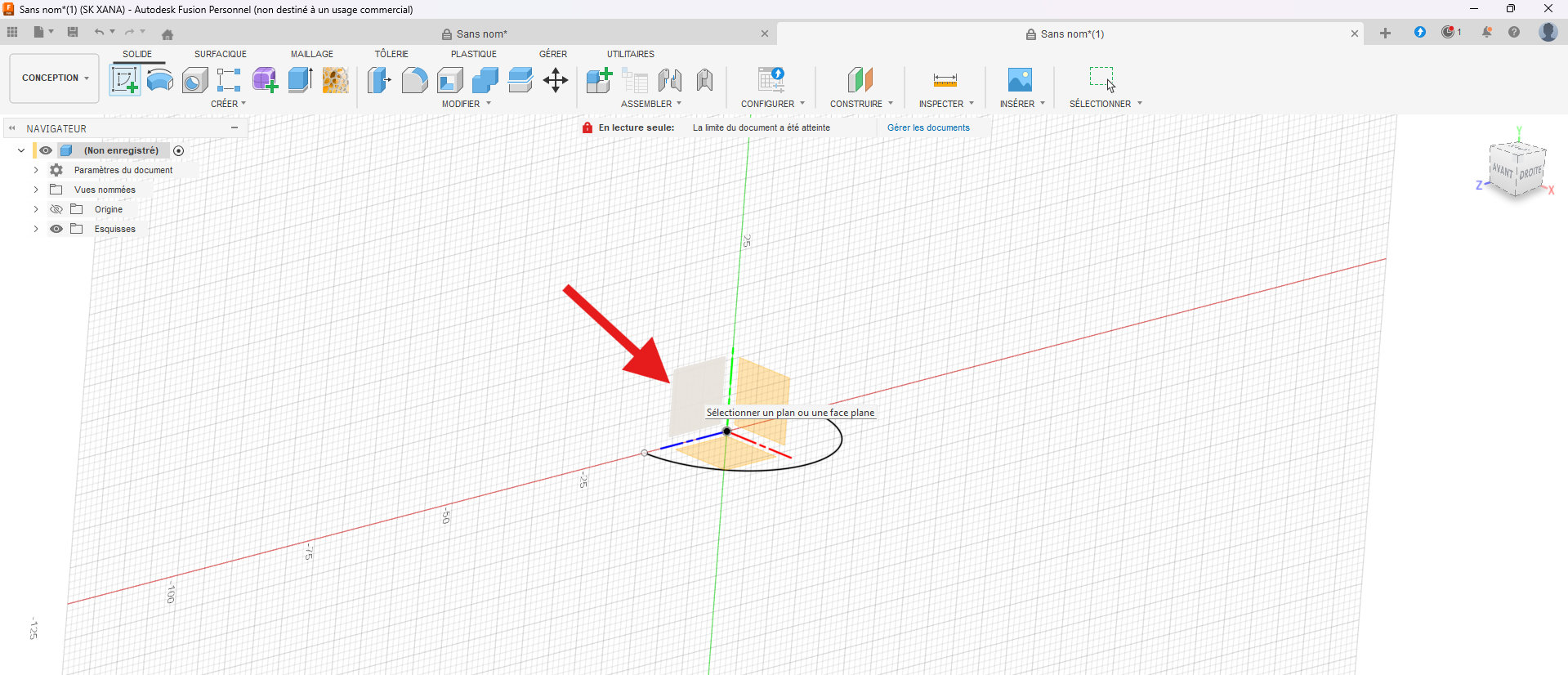Go to the Home icon
1568x675 pixels.
168,34
